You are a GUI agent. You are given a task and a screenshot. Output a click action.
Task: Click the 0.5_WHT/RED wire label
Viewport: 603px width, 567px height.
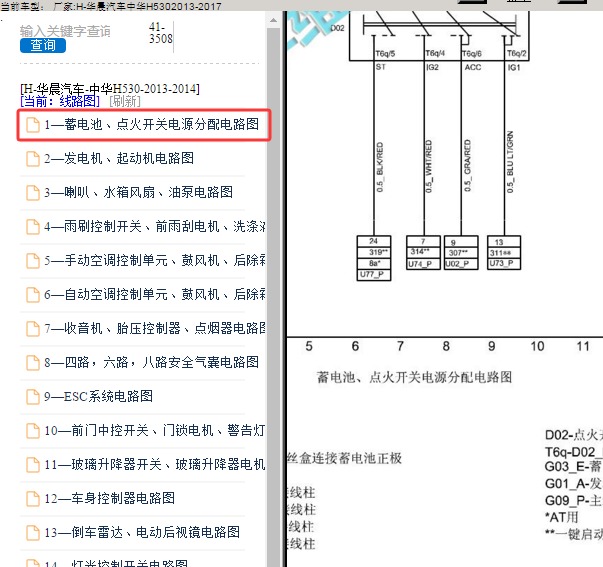(x=429, y=166)
